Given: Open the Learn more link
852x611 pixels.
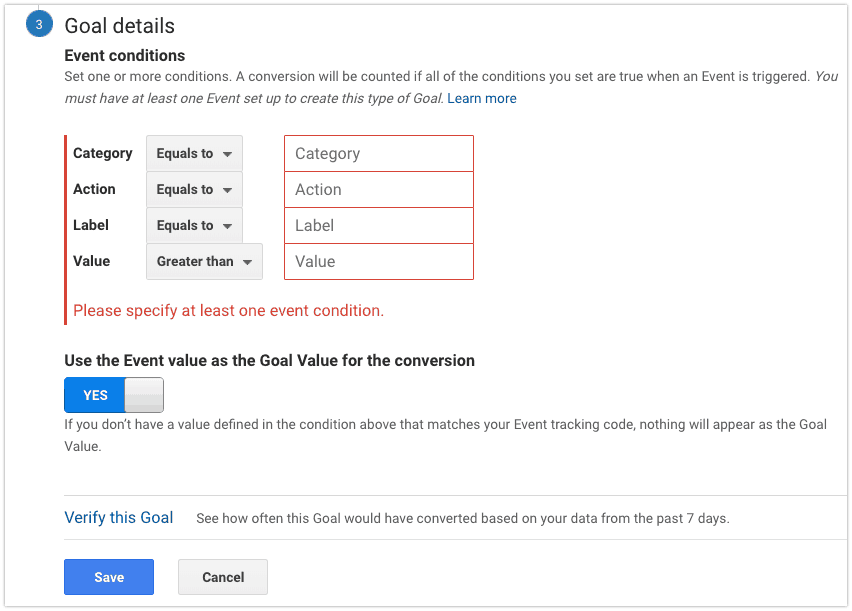Looking at the screenshot, I should [x=481, y=98].
